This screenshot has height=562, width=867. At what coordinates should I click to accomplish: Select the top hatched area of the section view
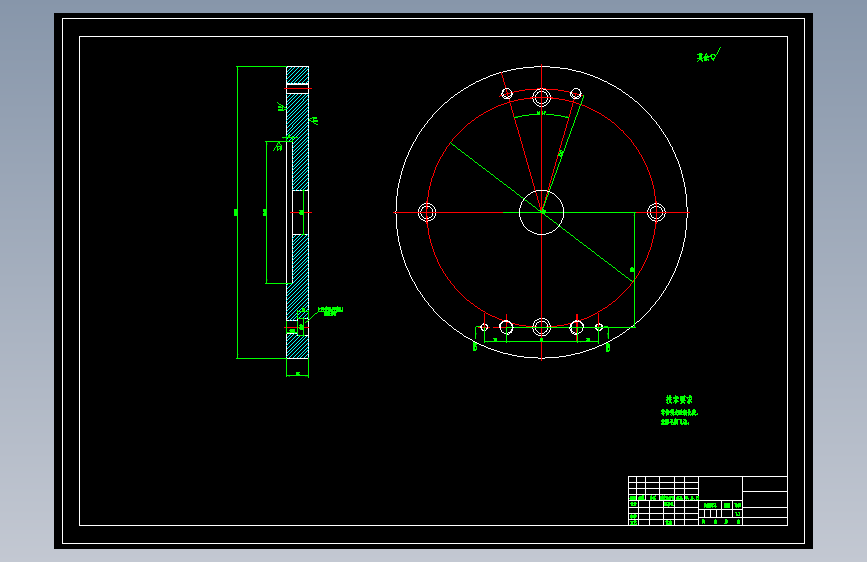pyautogui.click(x=297, y=75)
